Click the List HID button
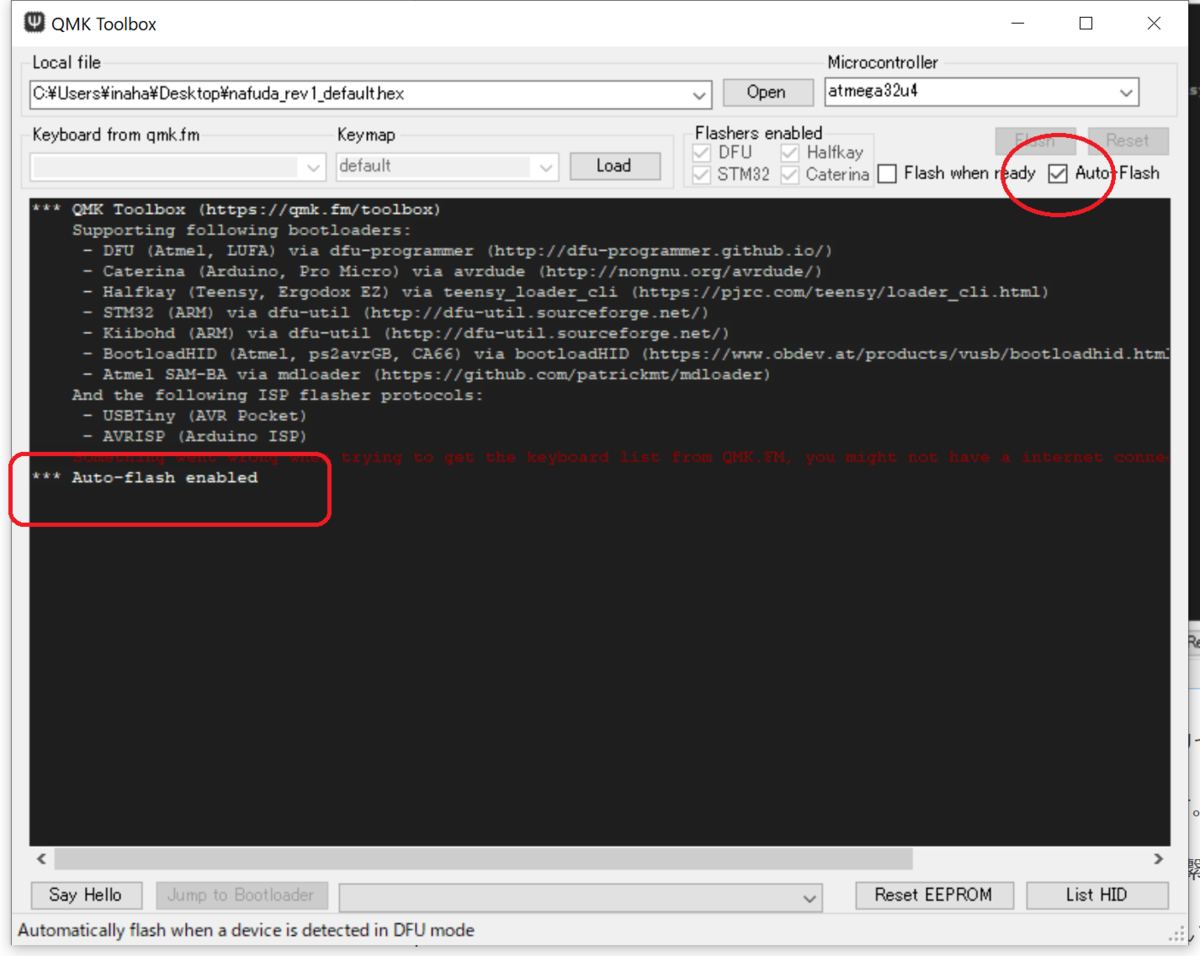This screenshot has height=956, width=1200. click(x=1097, y=895)
